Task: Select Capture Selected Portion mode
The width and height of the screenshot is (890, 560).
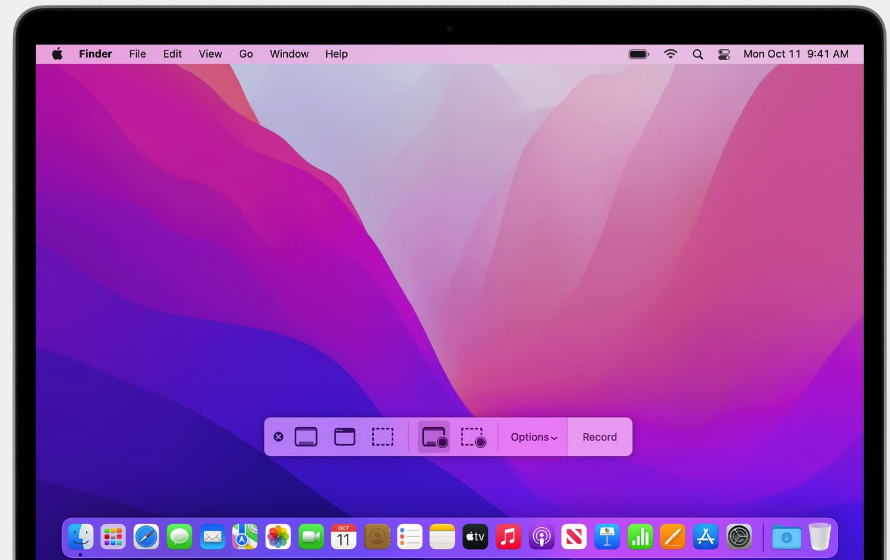Action: [382, 437]
